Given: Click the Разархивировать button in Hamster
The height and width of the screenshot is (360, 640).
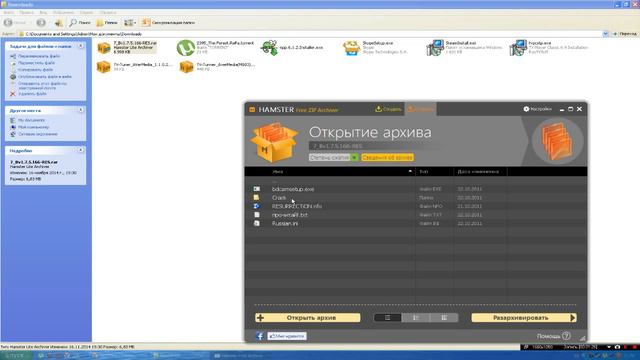Looking at the screenshot, I should [524, 318].
